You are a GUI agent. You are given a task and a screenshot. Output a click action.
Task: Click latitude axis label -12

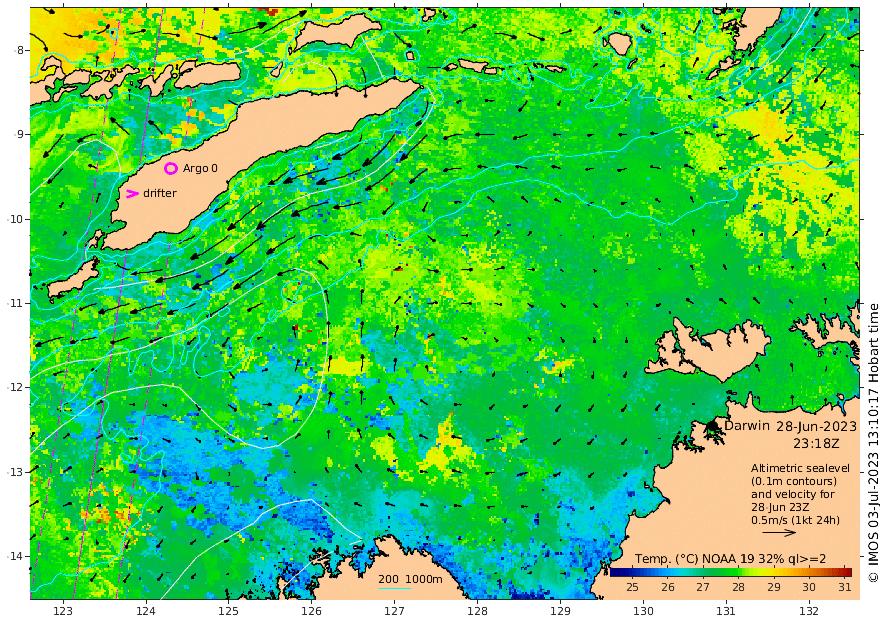[x=16, y=387]
